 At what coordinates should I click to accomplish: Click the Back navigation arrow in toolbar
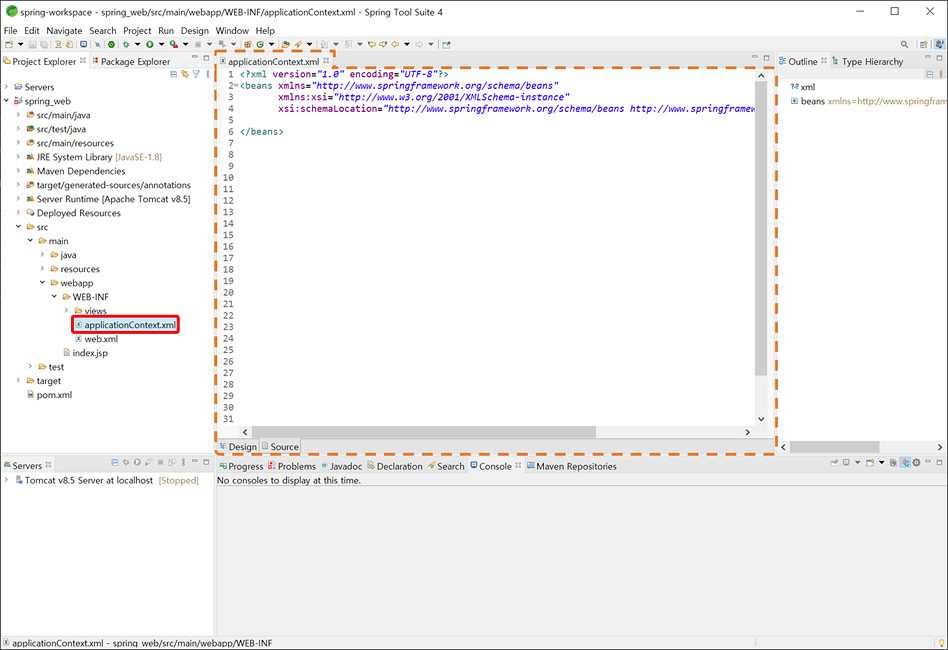coord(395,44)
